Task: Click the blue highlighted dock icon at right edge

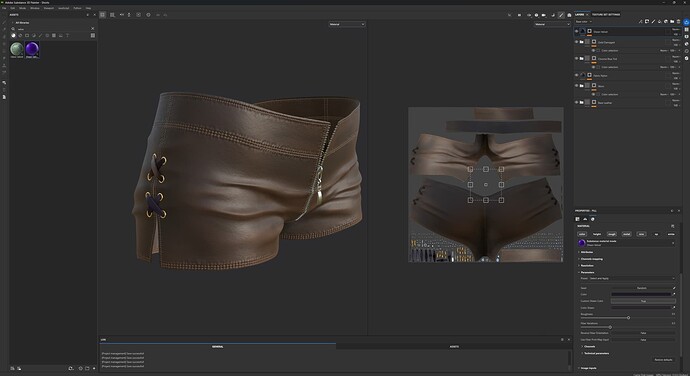Action: click(x=686, y=22)
